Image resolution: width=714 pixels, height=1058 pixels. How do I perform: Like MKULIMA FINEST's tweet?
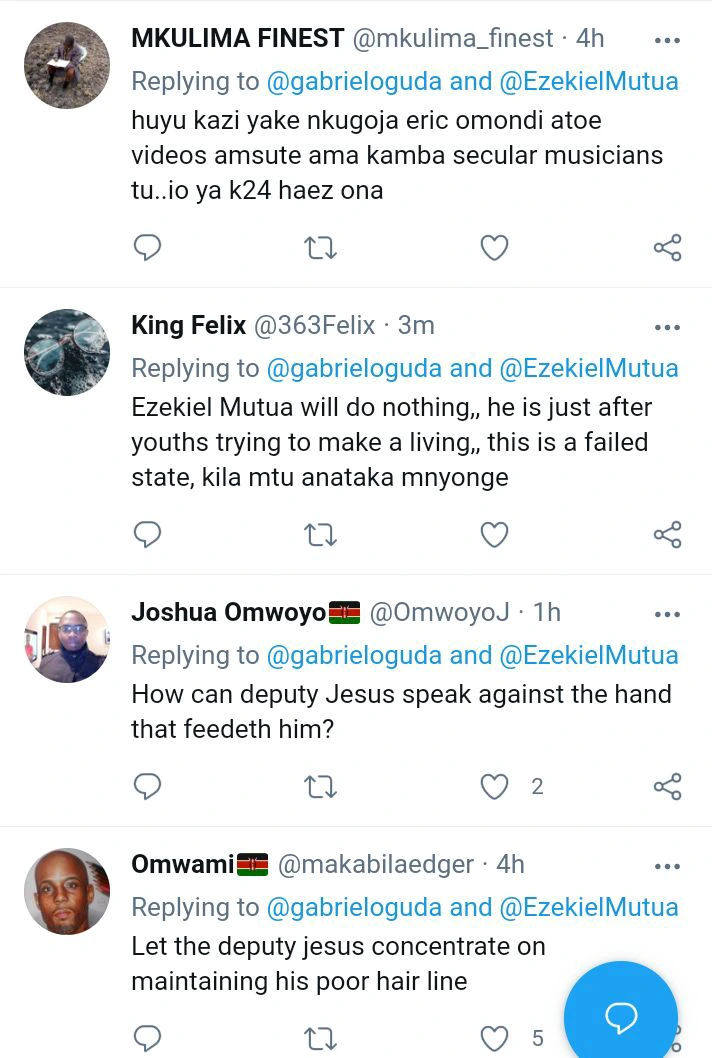(494, 247)
